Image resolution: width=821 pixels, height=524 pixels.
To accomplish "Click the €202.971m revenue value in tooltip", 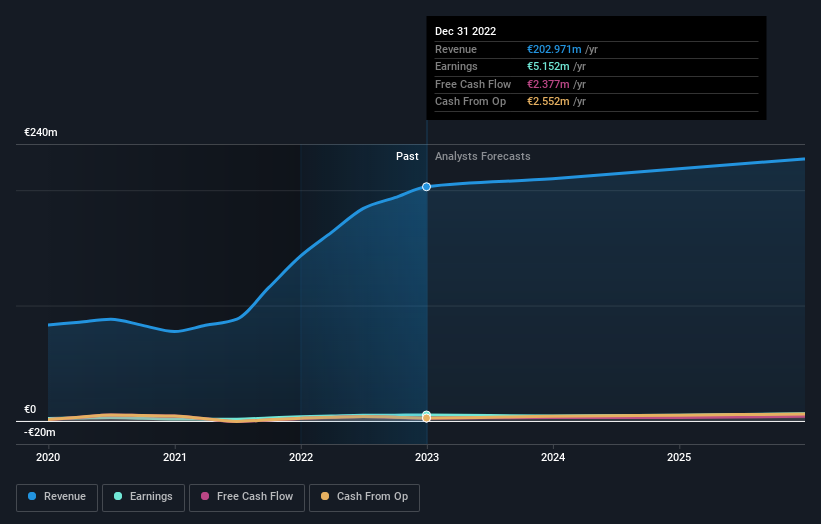I will [554, 49].
